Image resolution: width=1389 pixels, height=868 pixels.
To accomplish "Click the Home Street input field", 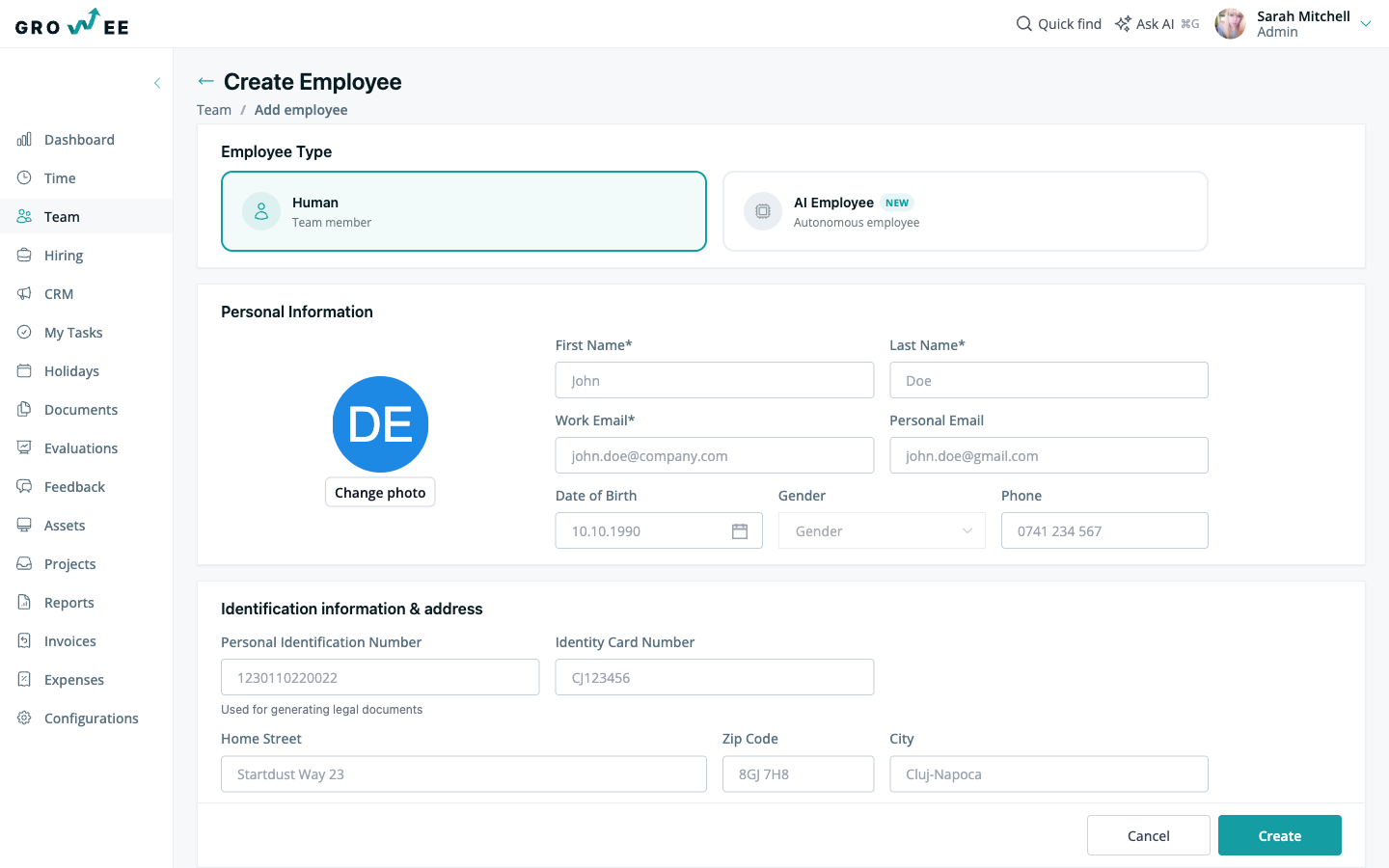I will pyautogui.click(x=464, y=773).
